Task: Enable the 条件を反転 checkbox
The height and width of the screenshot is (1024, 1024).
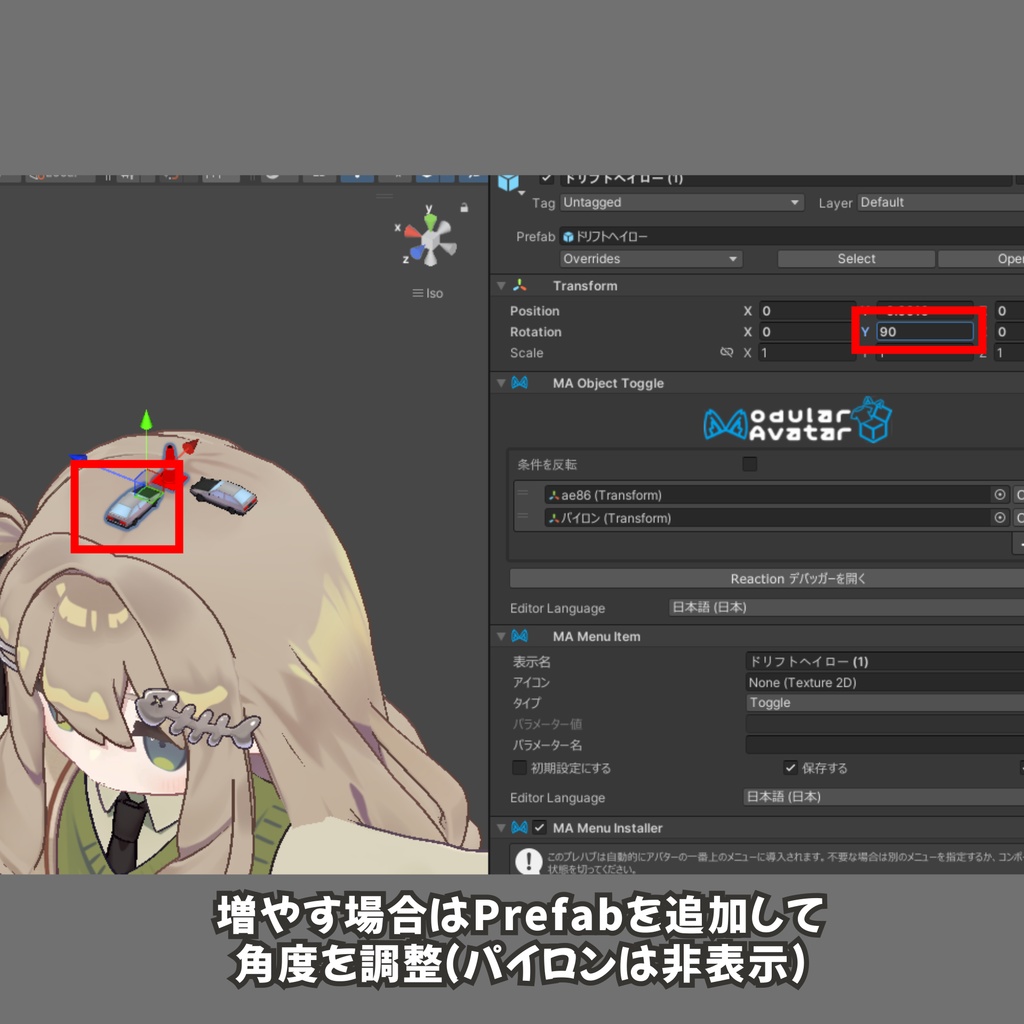Action: point(750,464)
